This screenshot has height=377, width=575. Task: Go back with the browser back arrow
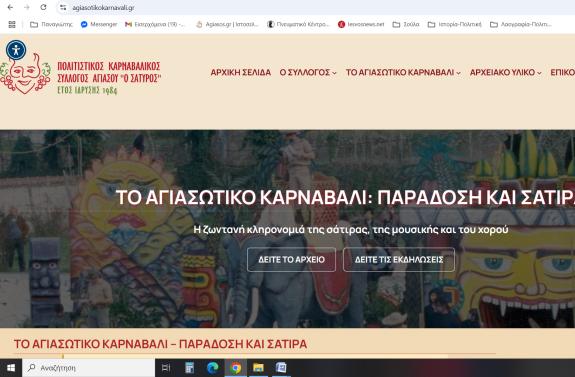click(x=10, y=7)
